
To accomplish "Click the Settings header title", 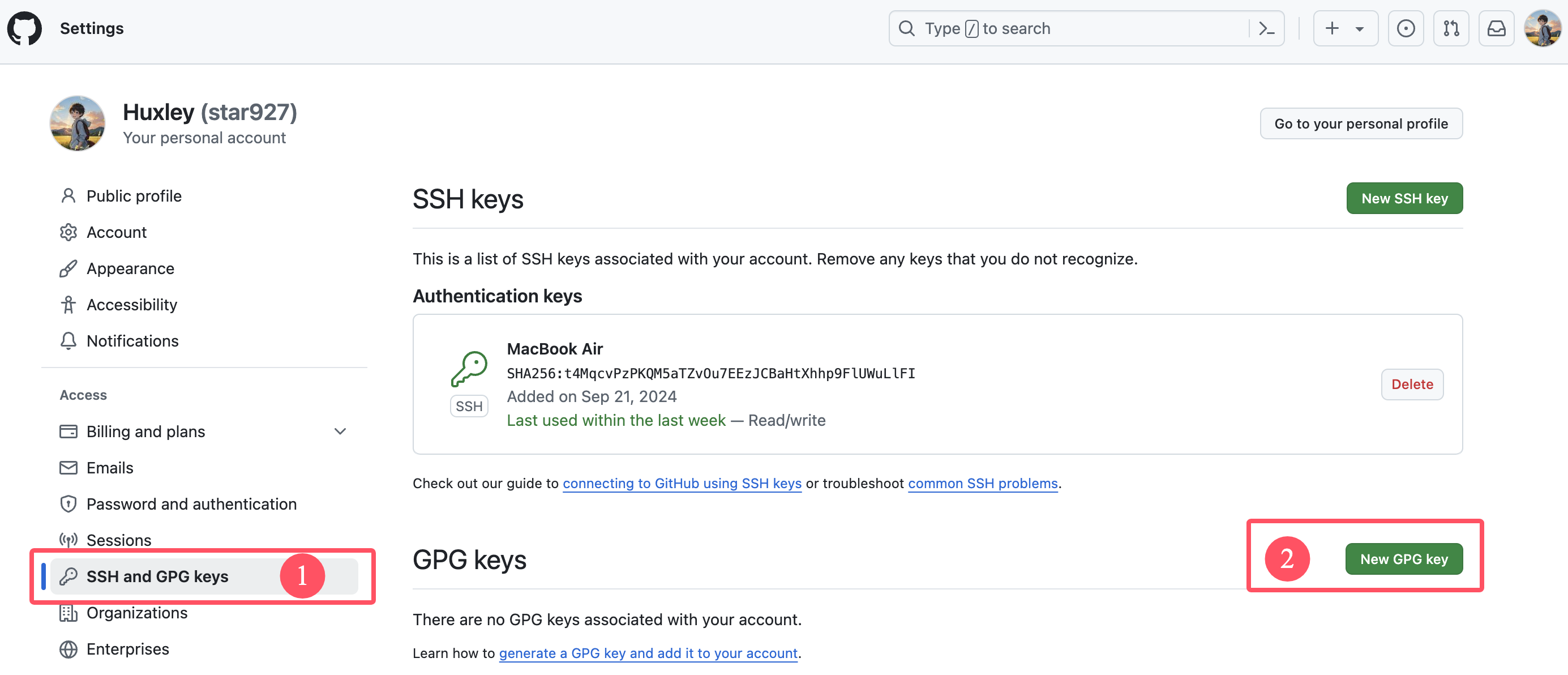I will (x=92, y=29).
